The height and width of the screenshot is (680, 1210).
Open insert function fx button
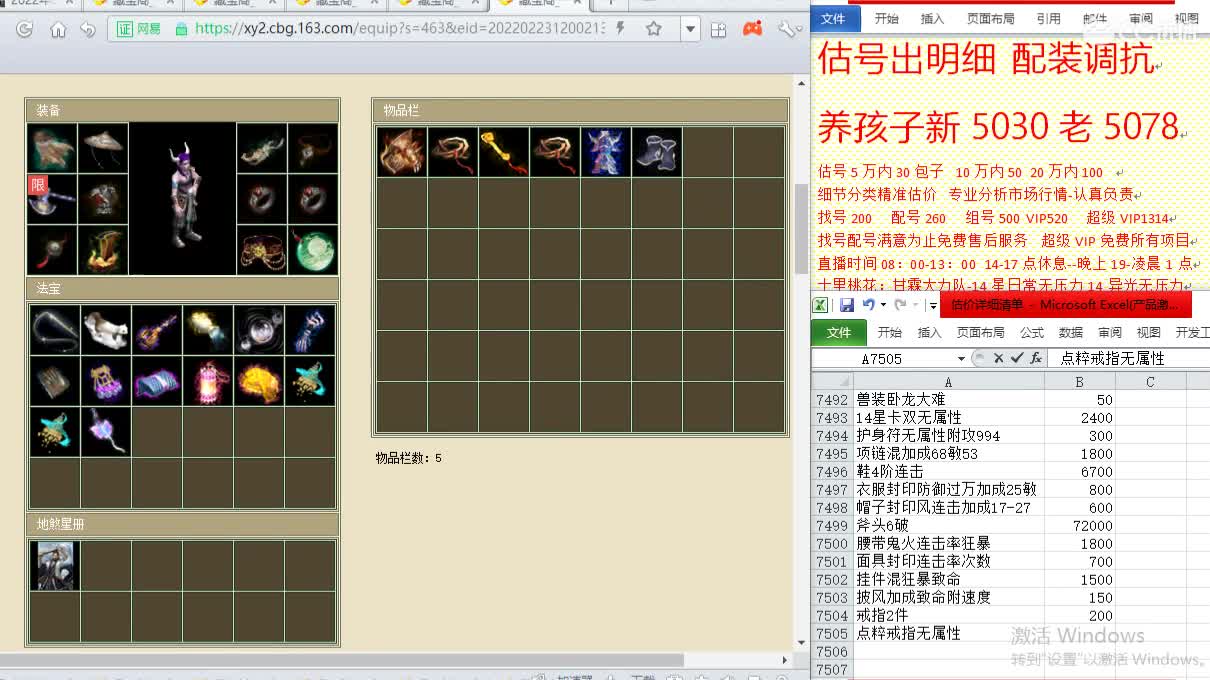point(1035,358)
